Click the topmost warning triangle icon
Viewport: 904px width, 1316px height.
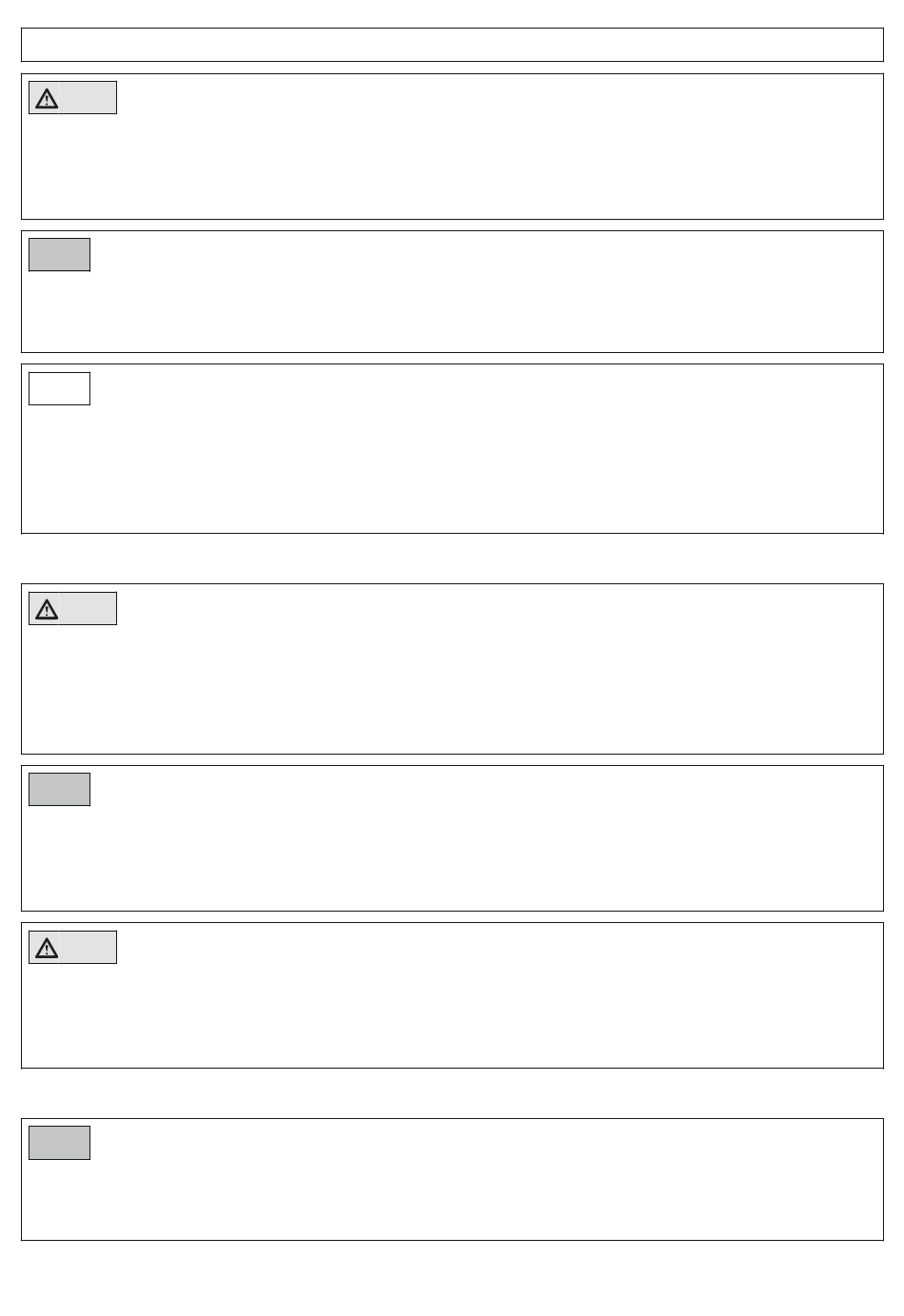[x=47, y=98]
